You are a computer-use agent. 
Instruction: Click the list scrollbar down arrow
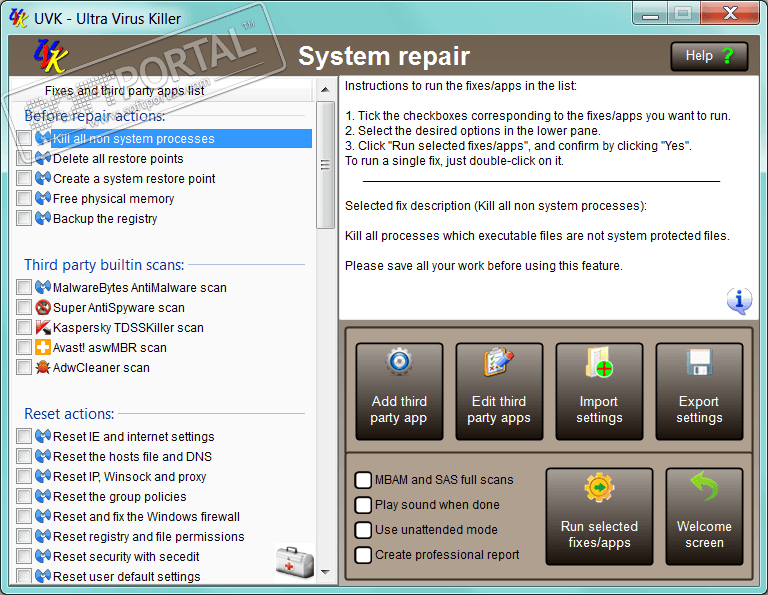(325, 571)
